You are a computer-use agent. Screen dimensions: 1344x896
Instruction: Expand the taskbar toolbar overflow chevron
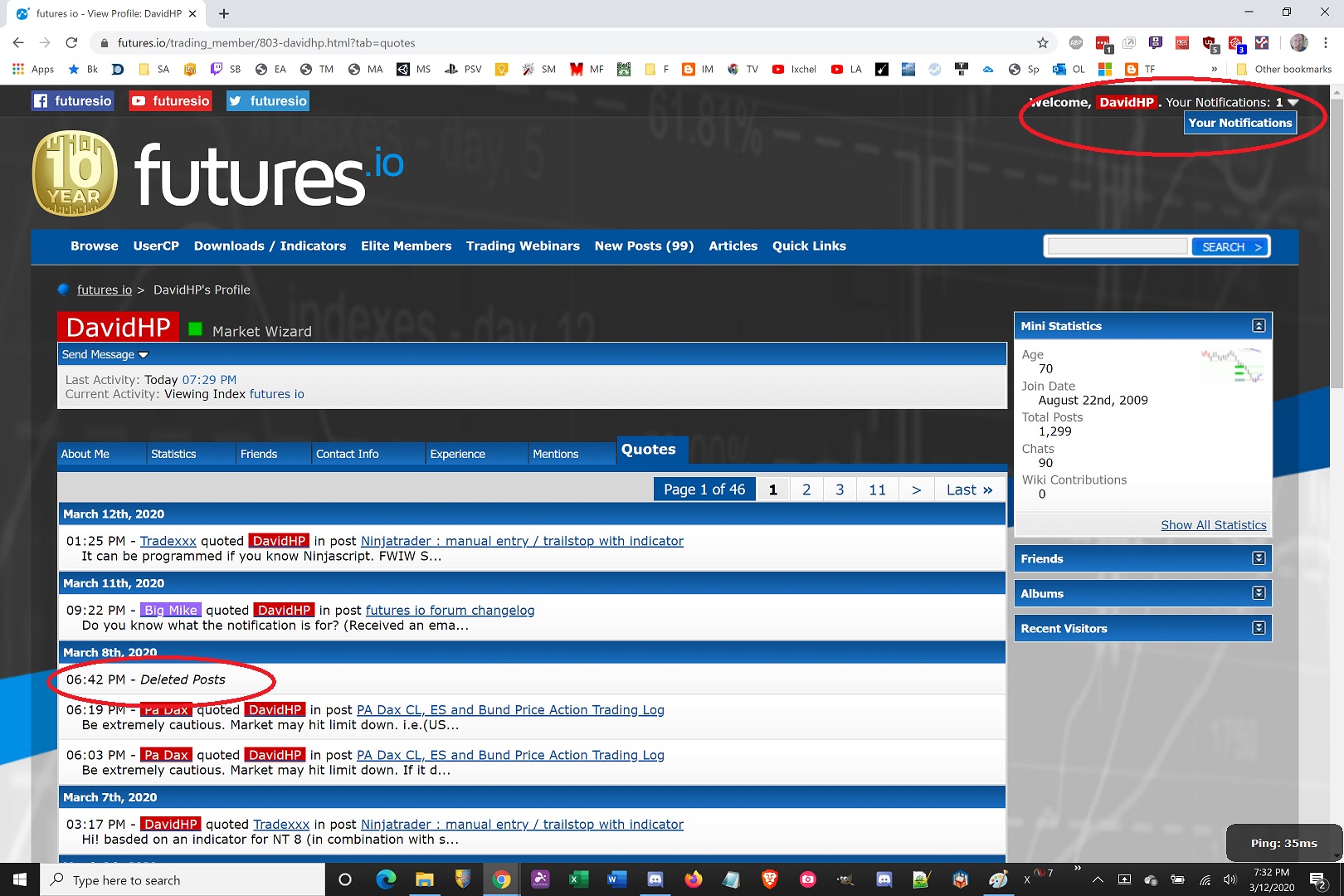point(1078,869)
